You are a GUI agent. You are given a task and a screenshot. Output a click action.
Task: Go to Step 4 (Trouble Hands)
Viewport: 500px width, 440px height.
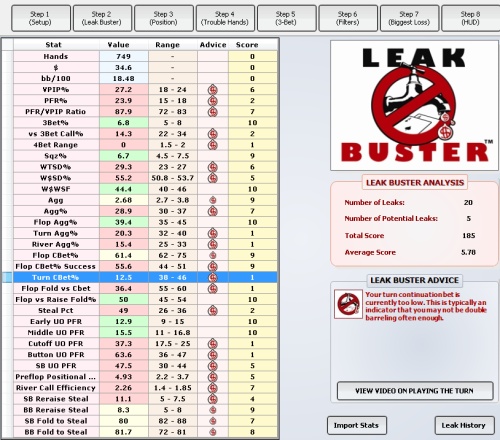coord(225,18)
